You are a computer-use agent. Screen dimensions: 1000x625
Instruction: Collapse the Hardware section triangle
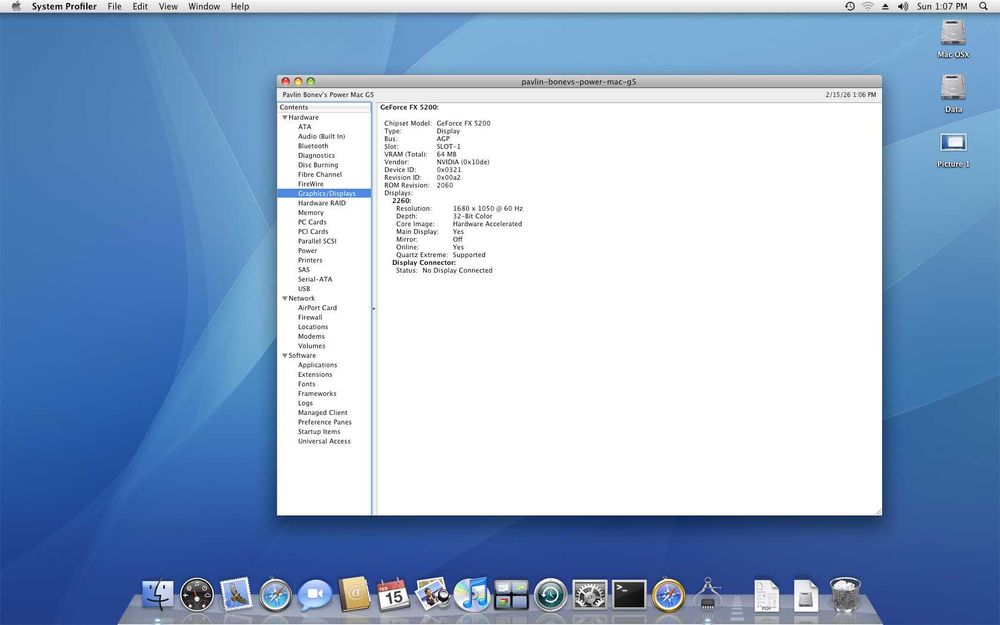tap(284, 117)
